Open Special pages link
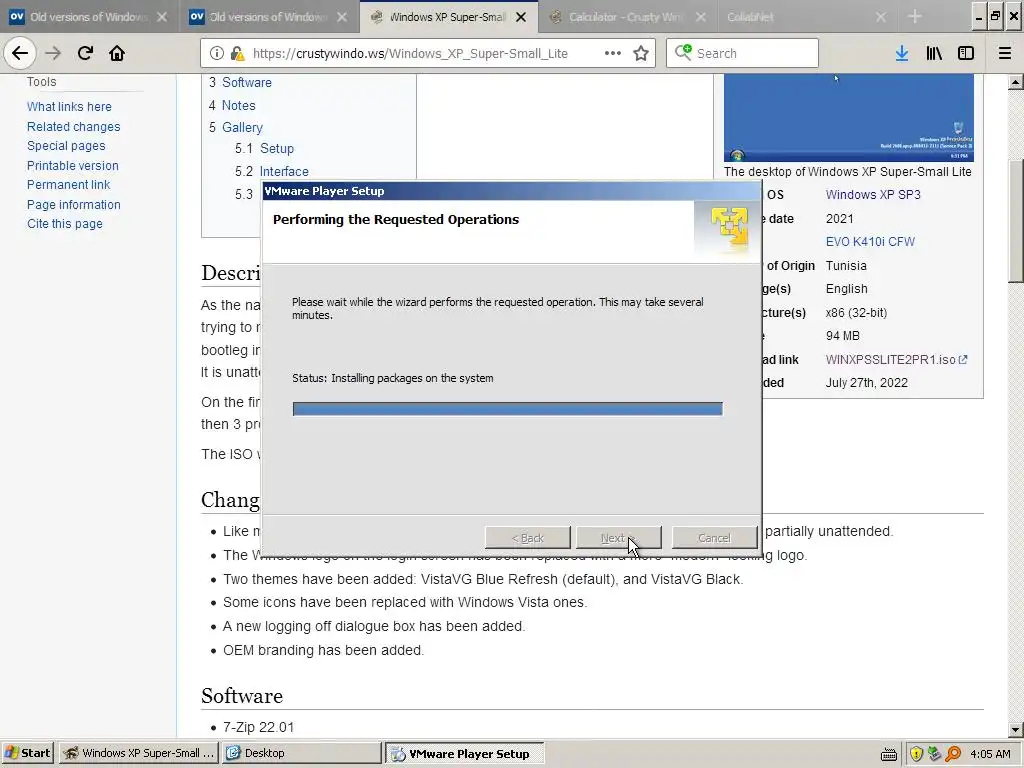Viewport: 1024px width, 768px height. pos(66,146)
